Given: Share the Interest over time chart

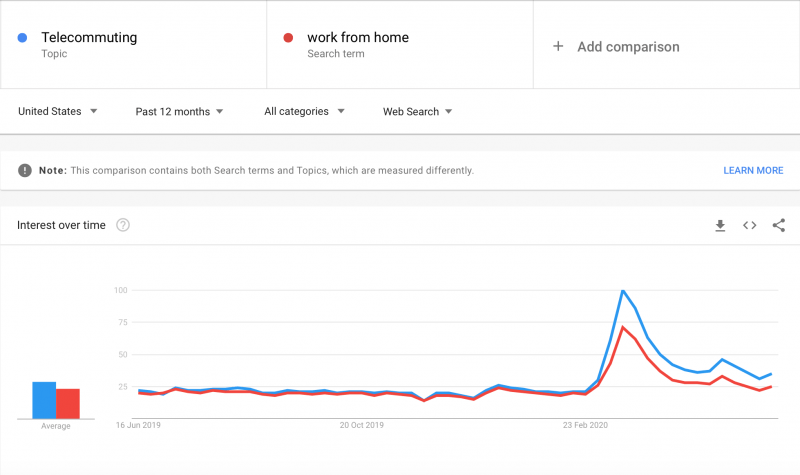Looking at the screenshot, I should (x=779, y=225).
